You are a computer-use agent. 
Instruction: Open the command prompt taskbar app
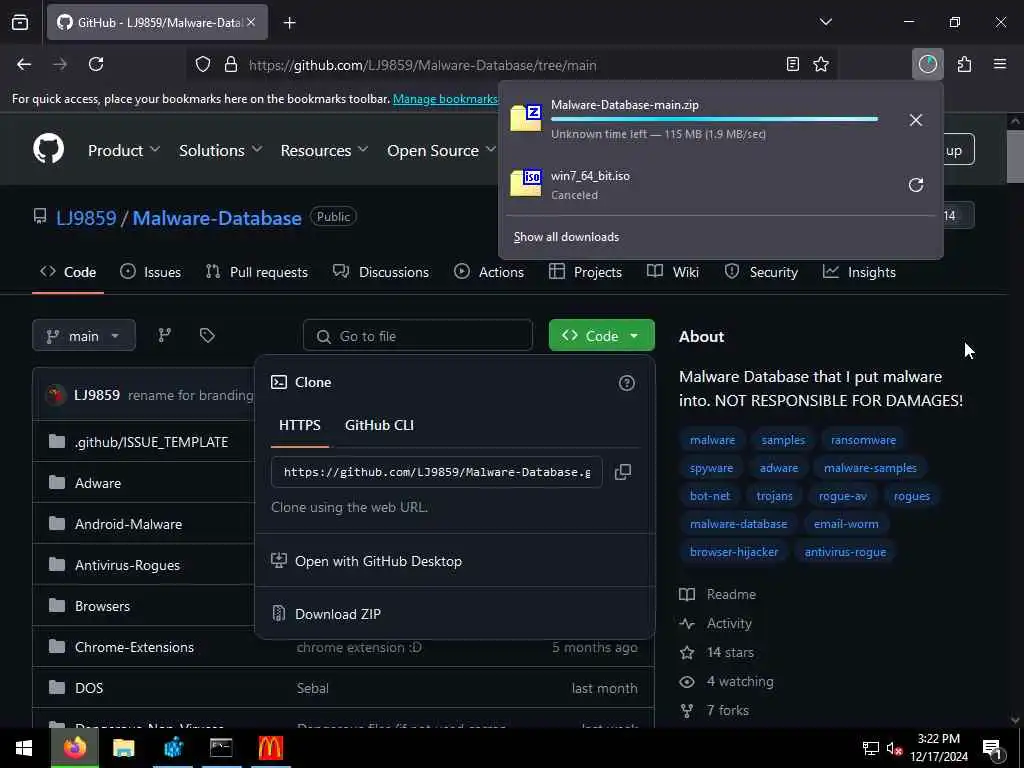tap(221, 748)
